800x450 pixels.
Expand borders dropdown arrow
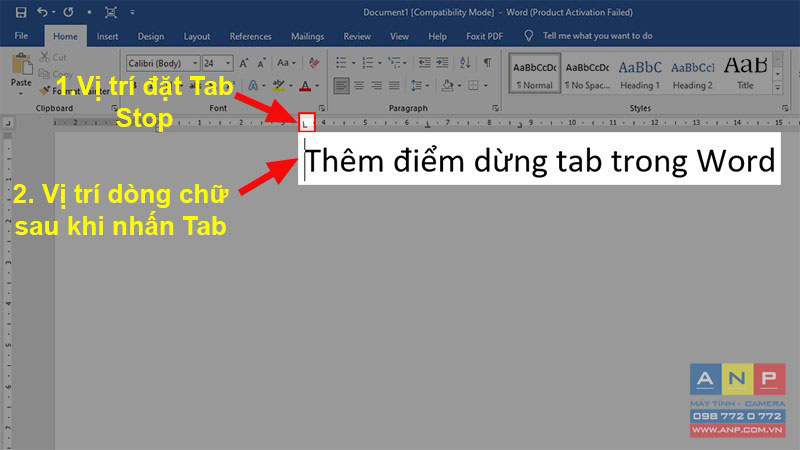[486, 86]
